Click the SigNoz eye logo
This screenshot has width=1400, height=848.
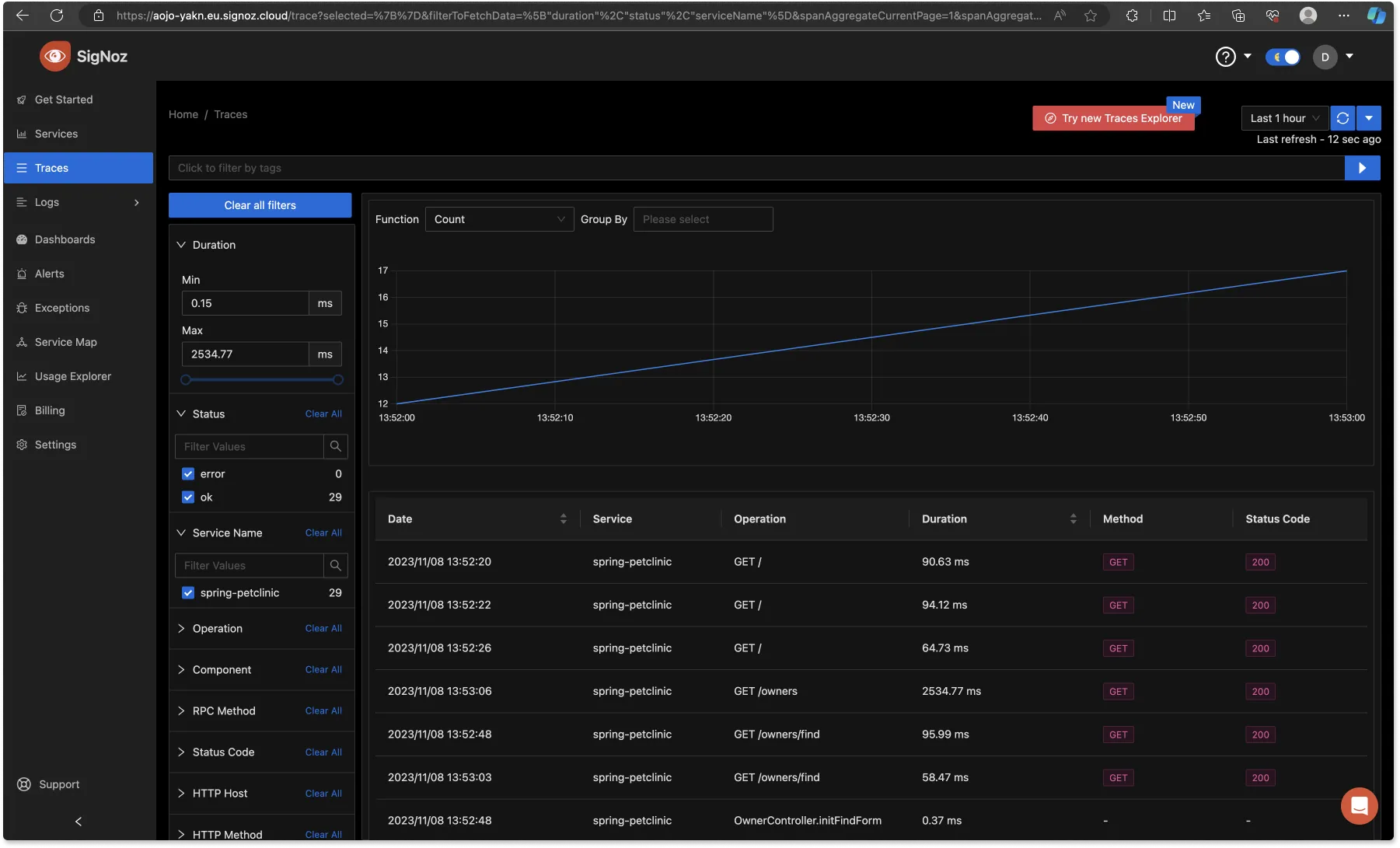tap(55, 56)
